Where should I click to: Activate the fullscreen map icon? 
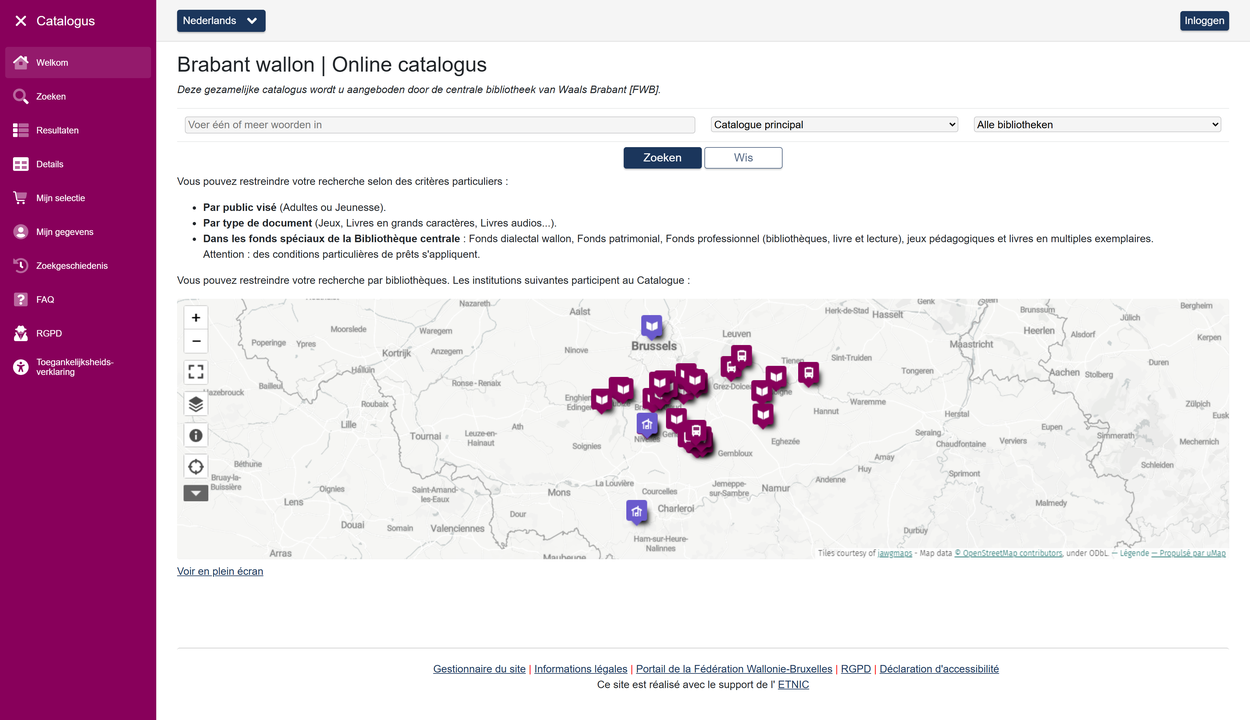point(196,371)
